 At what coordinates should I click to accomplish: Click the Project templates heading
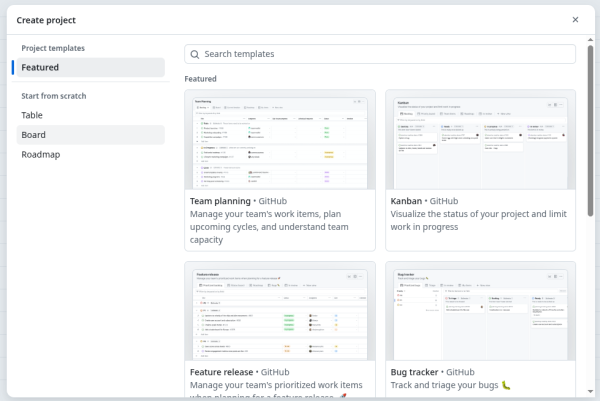point(53,48)
